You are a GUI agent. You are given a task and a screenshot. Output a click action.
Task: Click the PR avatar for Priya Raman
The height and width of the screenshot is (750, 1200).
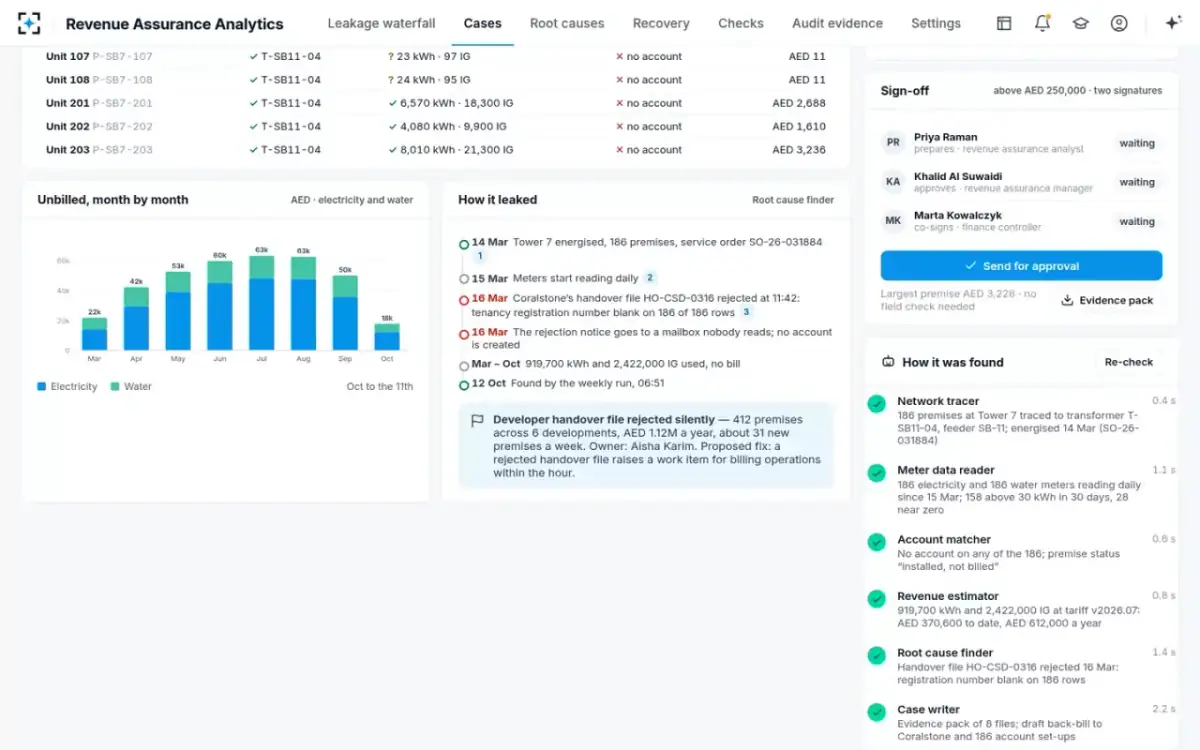[x=893, y=143]
